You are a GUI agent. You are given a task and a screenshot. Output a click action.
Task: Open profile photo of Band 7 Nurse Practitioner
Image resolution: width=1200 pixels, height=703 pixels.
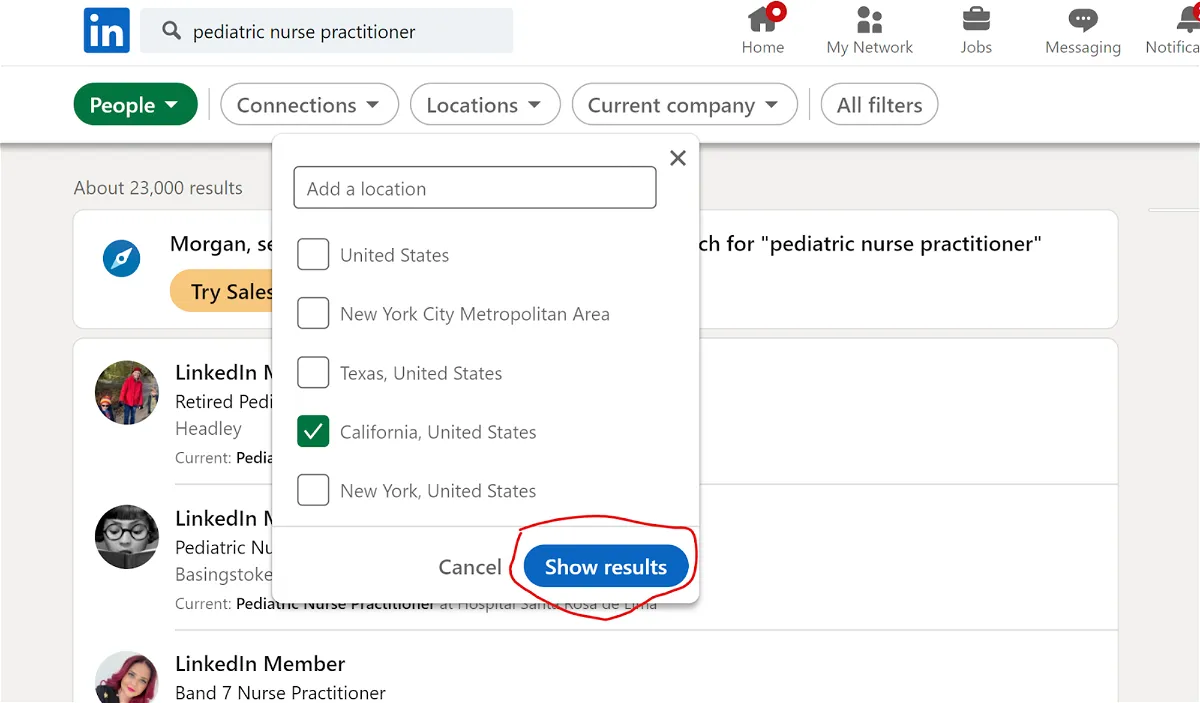tap(127, 677)
